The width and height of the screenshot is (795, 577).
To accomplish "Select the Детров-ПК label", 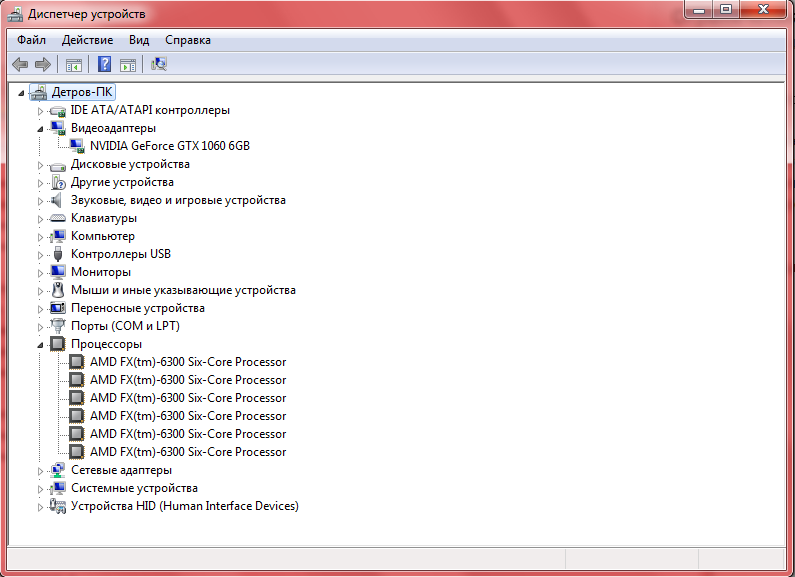I will (x=82, y=92).
